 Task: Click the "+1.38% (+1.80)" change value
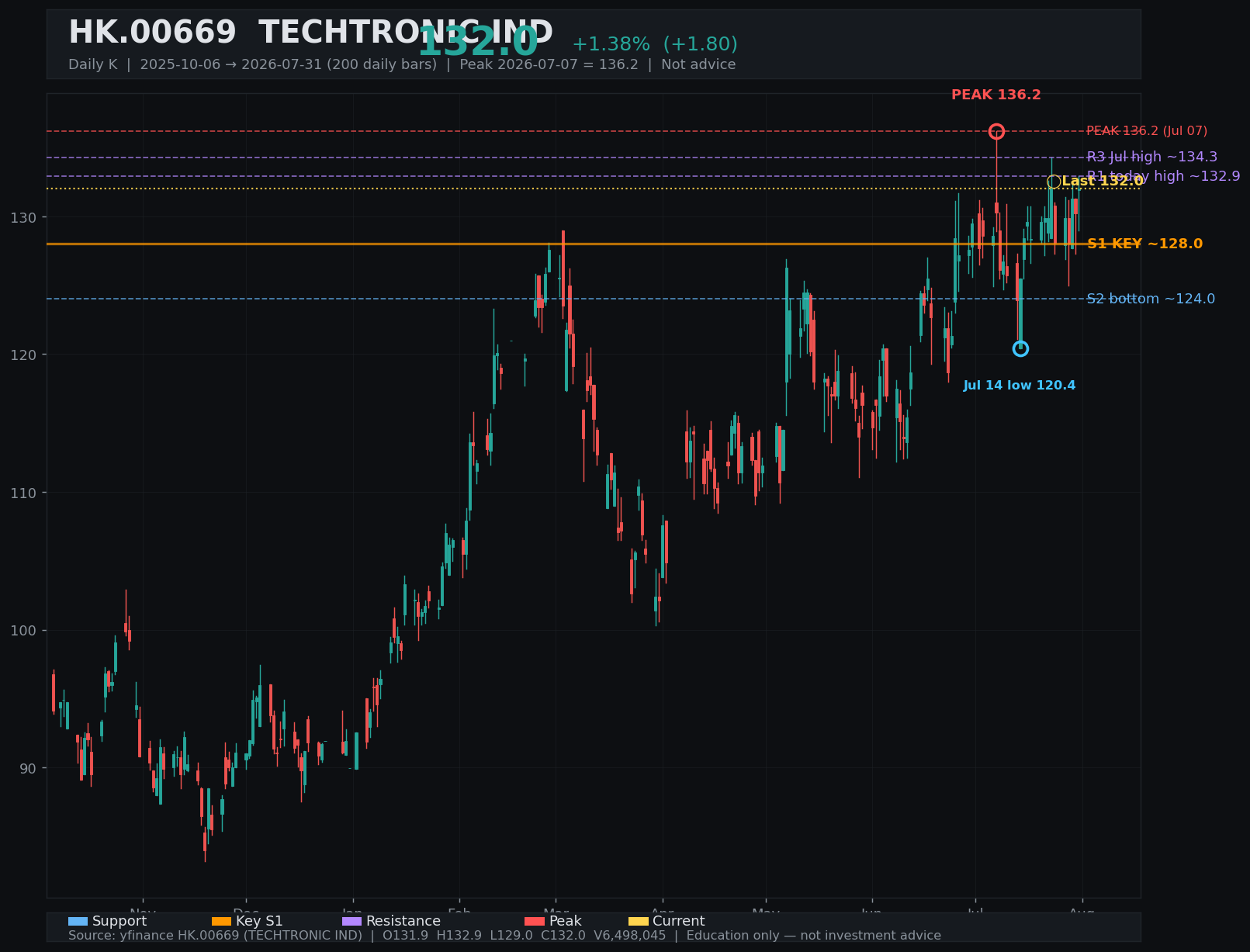click(x=655, y=44)
